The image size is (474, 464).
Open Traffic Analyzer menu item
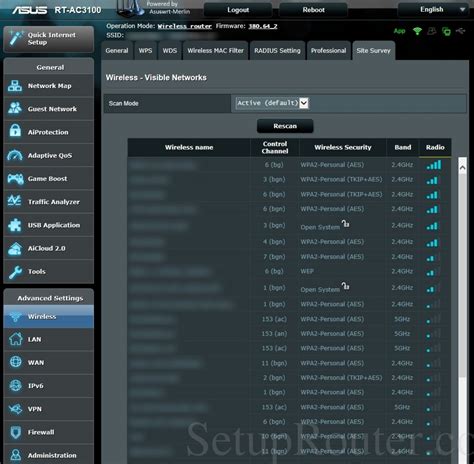tap(49, 202)
